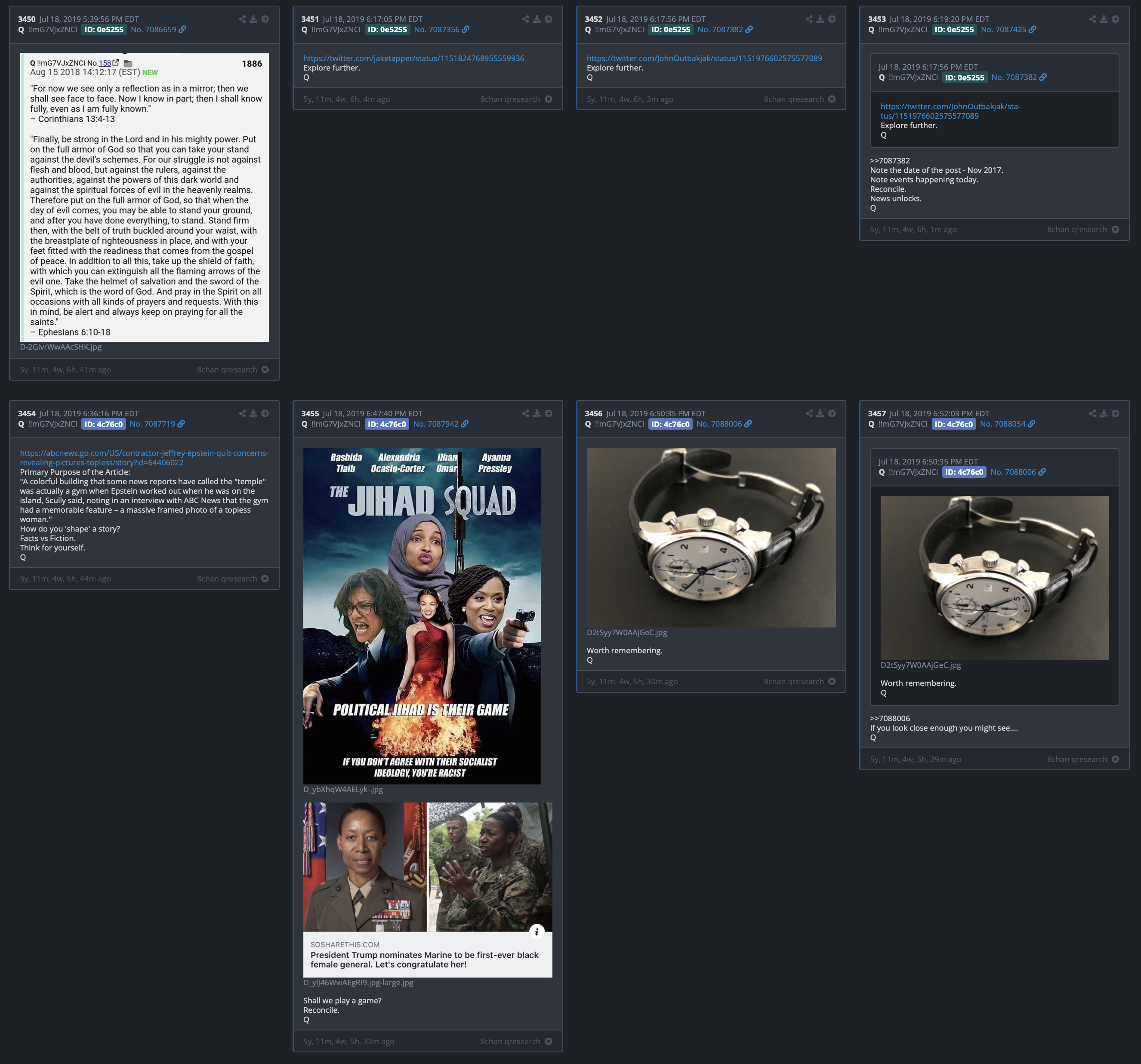
Task: Click the >>7087382 reply reference
Action: click(890, 160)
